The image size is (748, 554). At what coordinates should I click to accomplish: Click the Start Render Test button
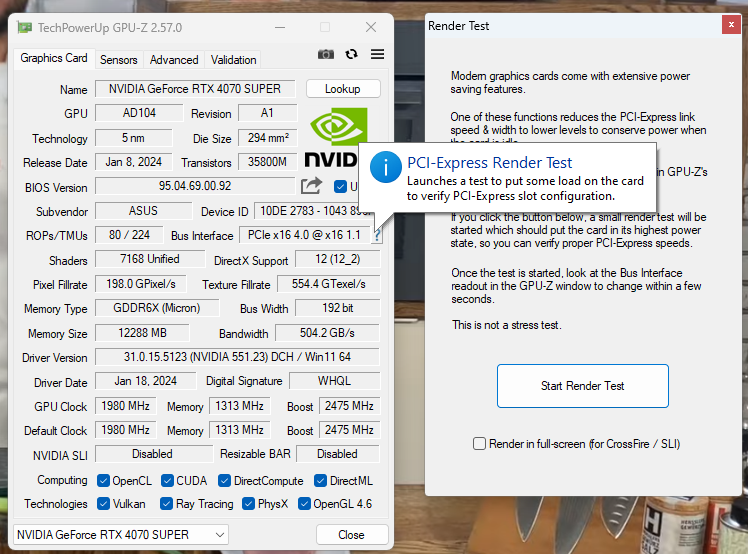(582, 386)
